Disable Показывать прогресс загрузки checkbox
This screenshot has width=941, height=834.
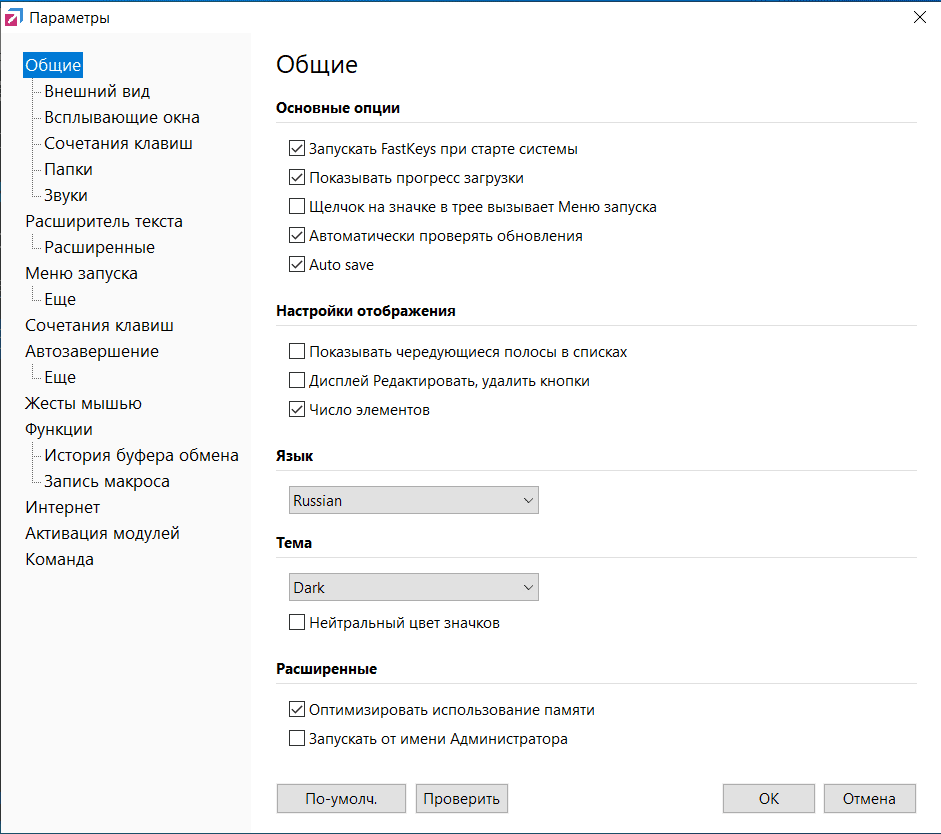click(x=297, y=178)
